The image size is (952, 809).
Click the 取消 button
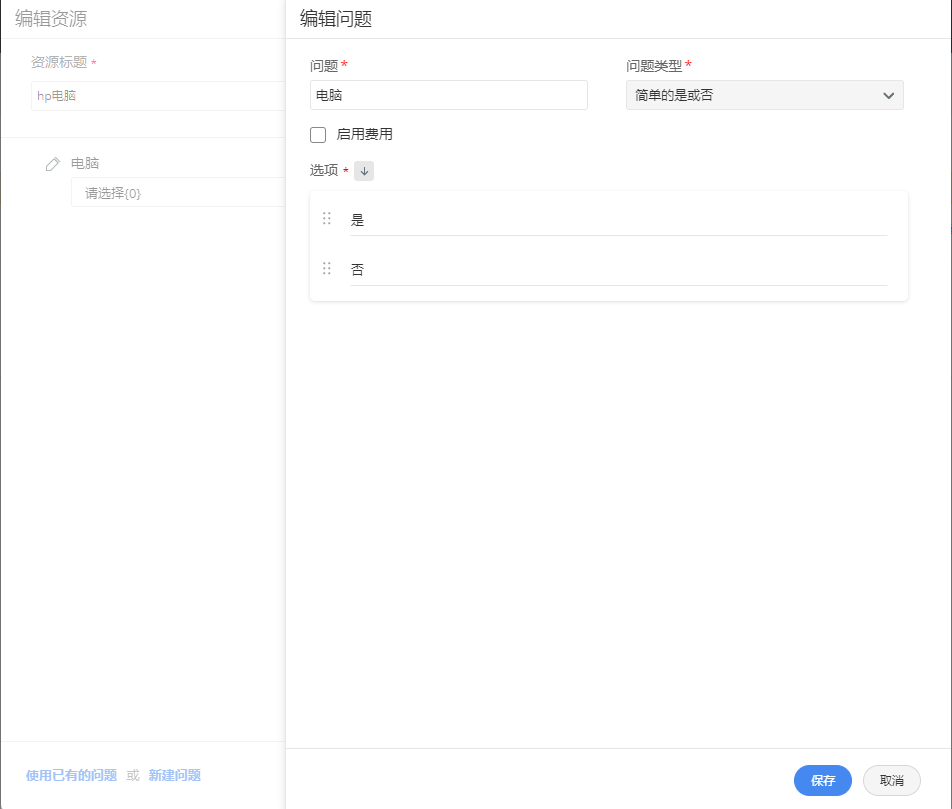891,780
